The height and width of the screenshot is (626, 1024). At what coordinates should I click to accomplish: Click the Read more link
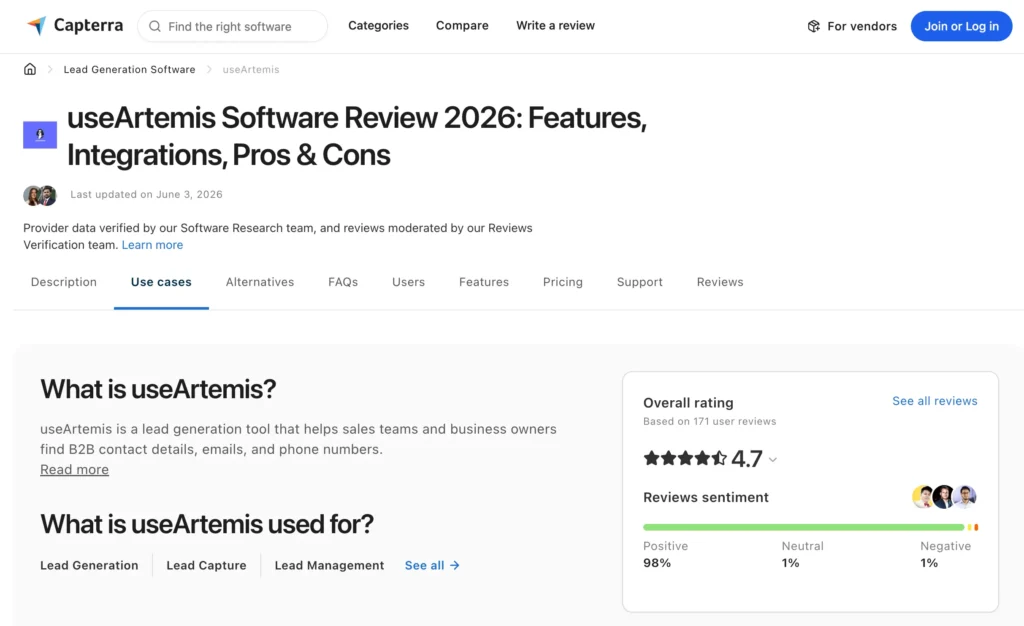(74, 469)
